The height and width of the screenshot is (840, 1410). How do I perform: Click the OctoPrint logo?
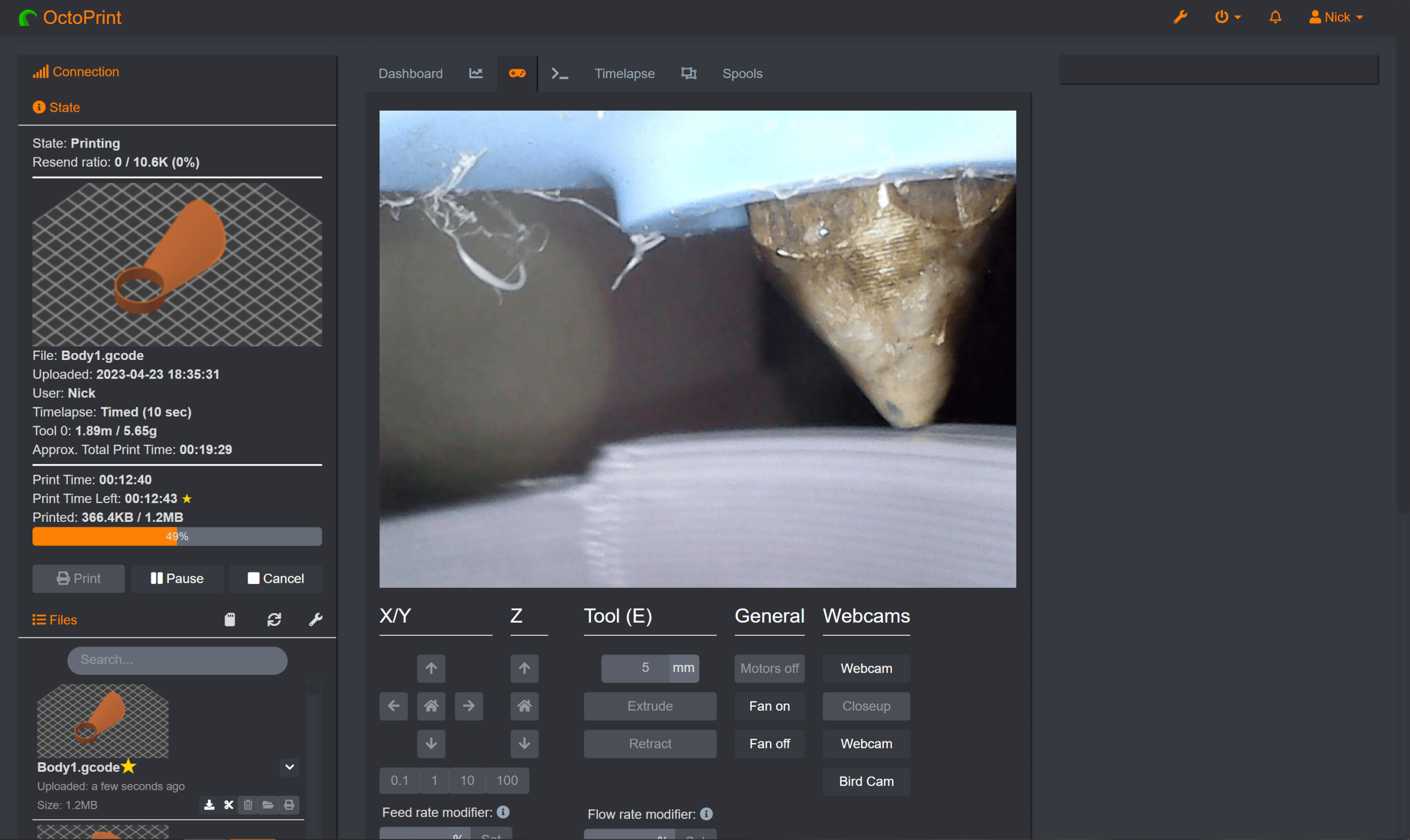(x=70, y=18)
